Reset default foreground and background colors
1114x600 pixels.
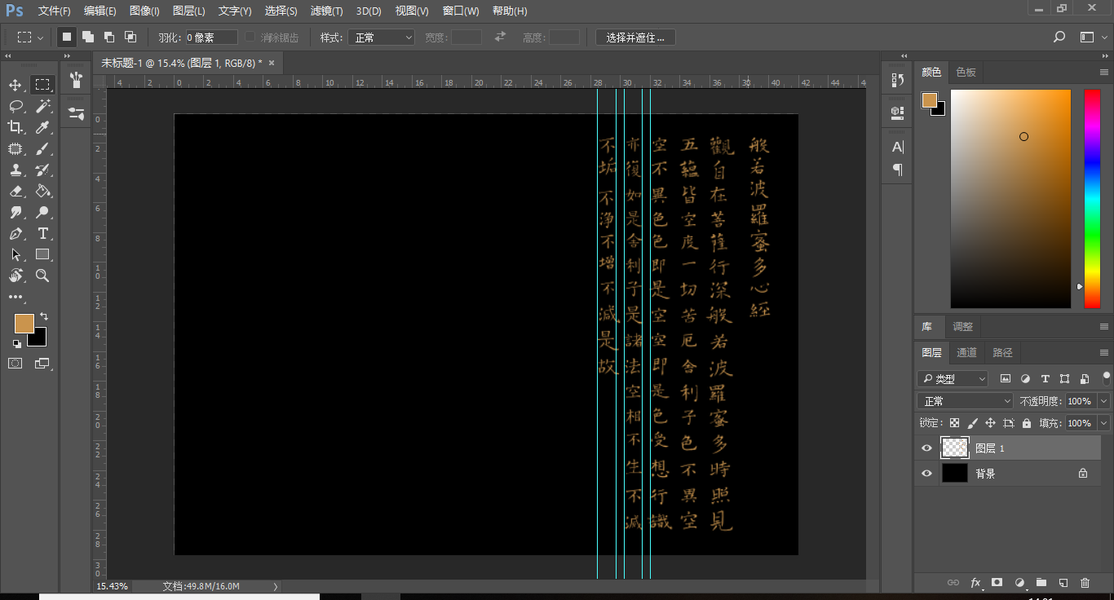point(16,344)
